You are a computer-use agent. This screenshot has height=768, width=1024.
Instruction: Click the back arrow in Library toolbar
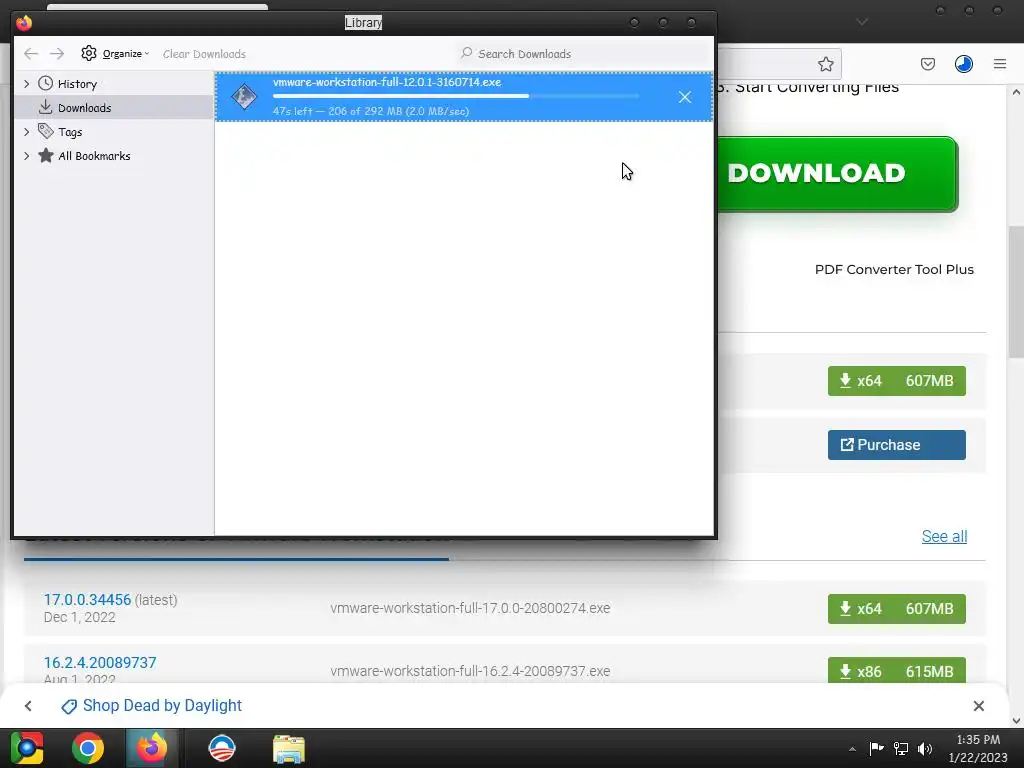click(31, 54)
